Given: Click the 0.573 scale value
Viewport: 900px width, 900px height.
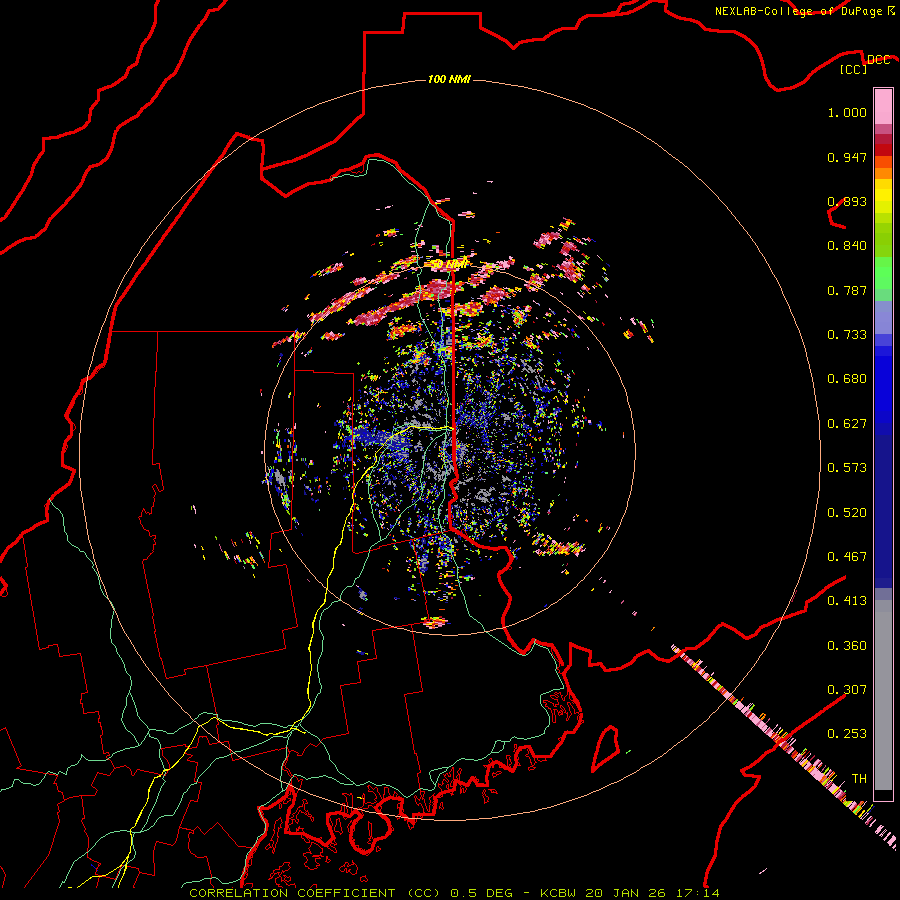Looking at the screenshot, I should [847, 468].
